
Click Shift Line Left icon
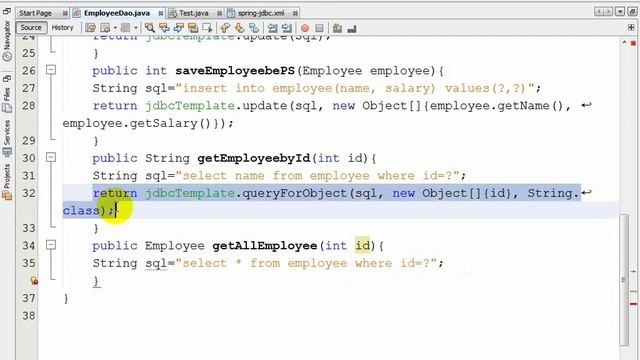point(272,28)
